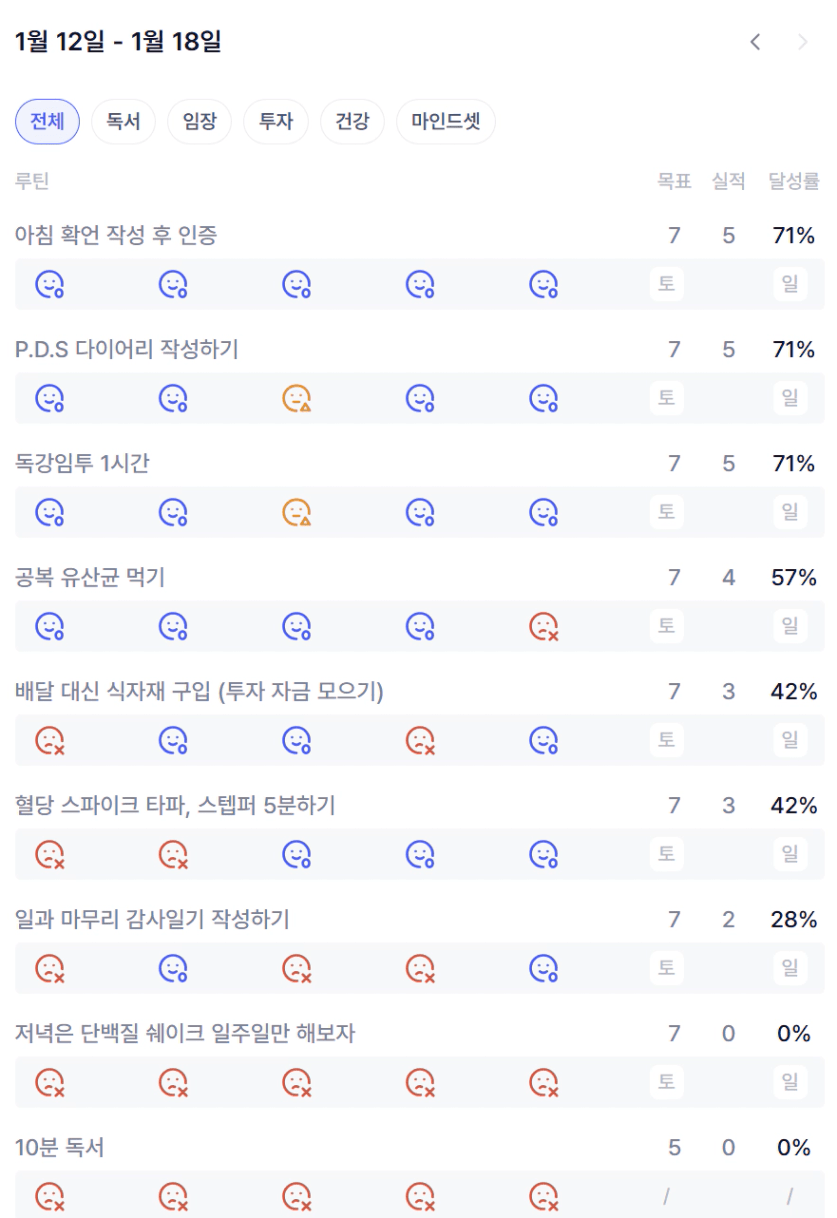Open the 일과 마무리 감사일기 작성하기 routine
Image resolution: width=837 pixels, height=1218 pixels.
152,919
